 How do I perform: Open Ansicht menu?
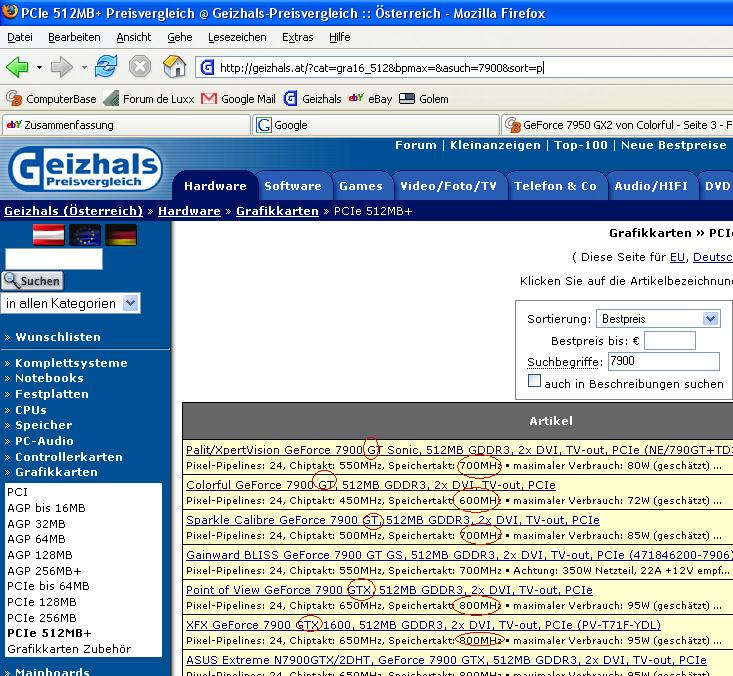(134, 37)
